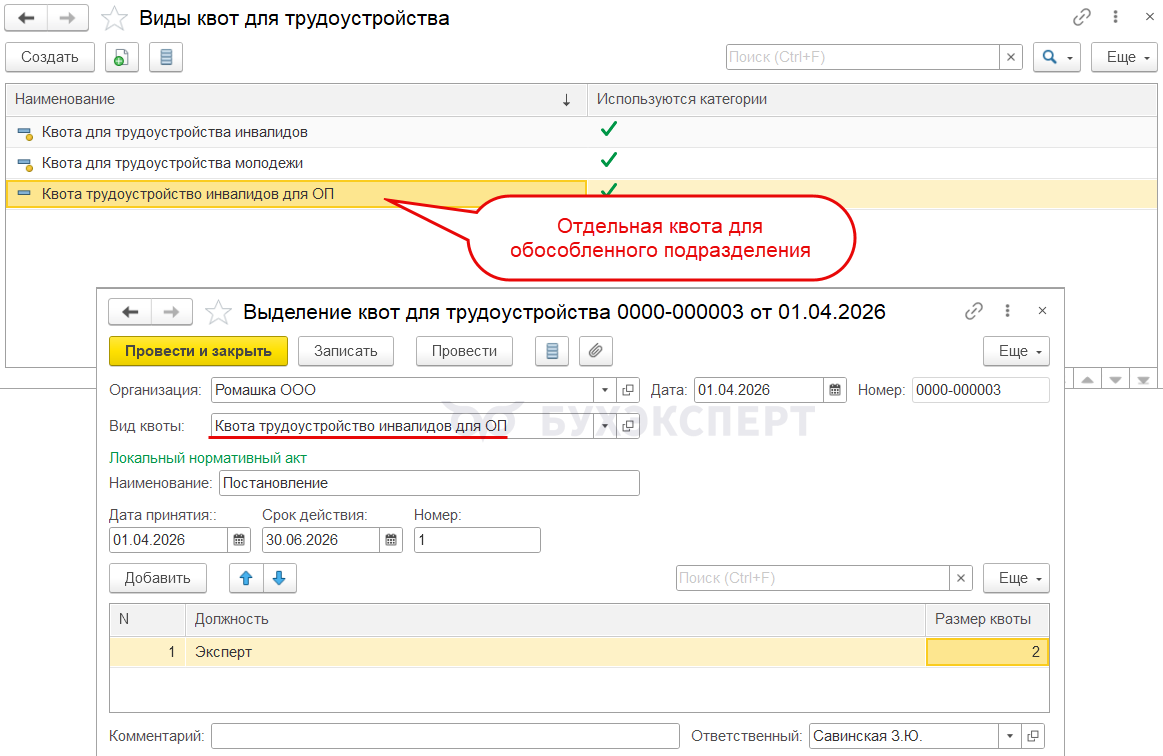Copy link of the quota types list window
The width and height of the screenshot is (1163, 756).
(1082, 17)
